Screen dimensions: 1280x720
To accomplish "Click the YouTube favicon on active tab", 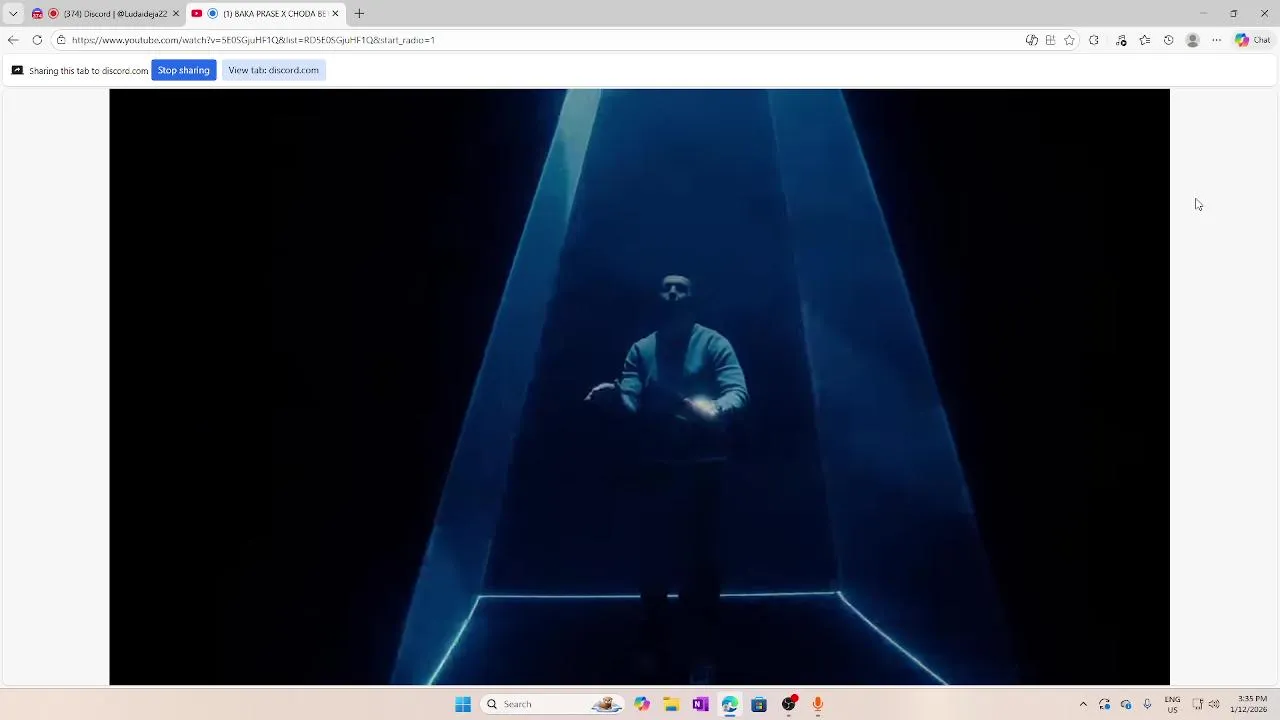I will click(197, 14).
